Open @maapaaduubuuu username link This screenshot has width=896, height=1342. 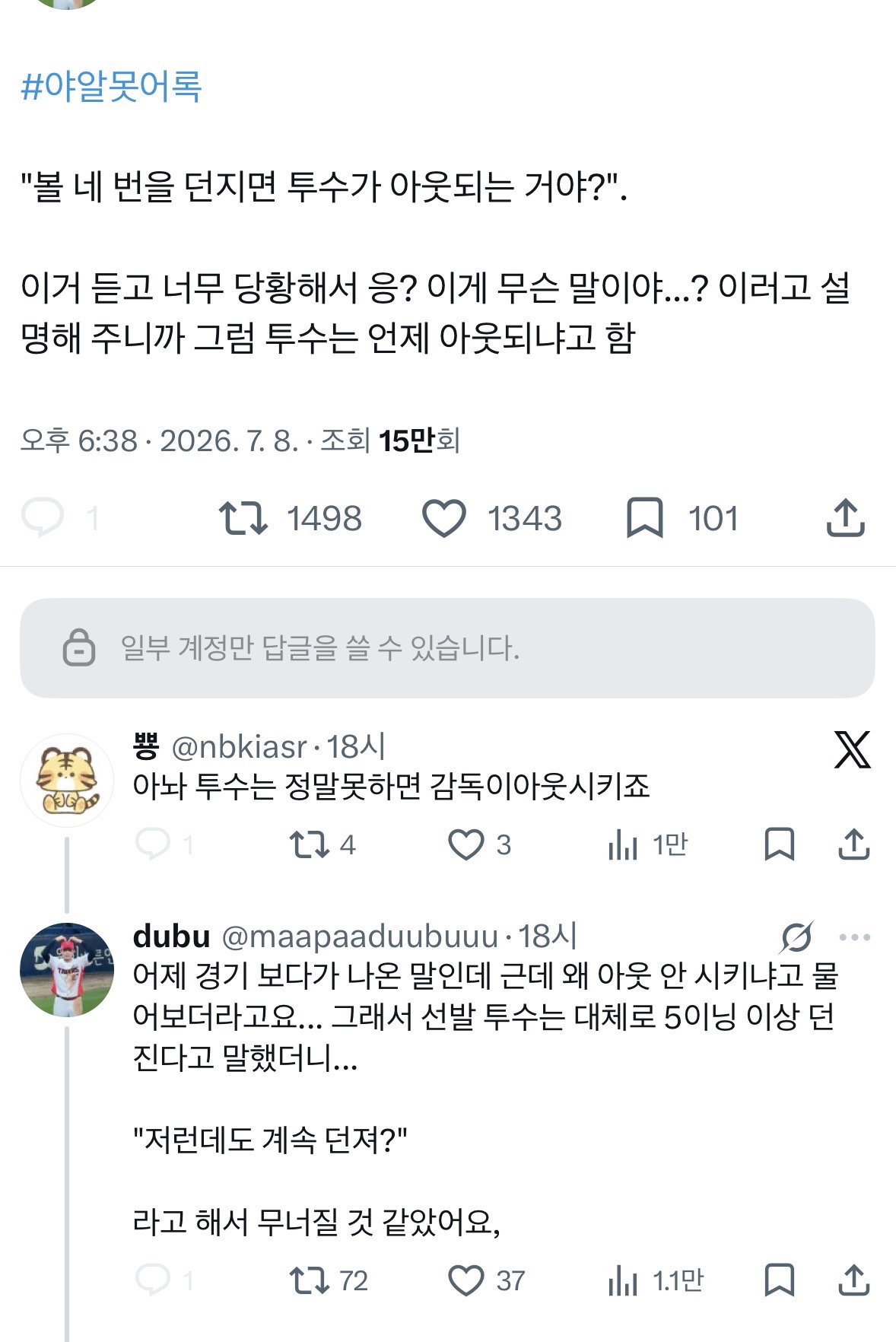coord(360,937)
